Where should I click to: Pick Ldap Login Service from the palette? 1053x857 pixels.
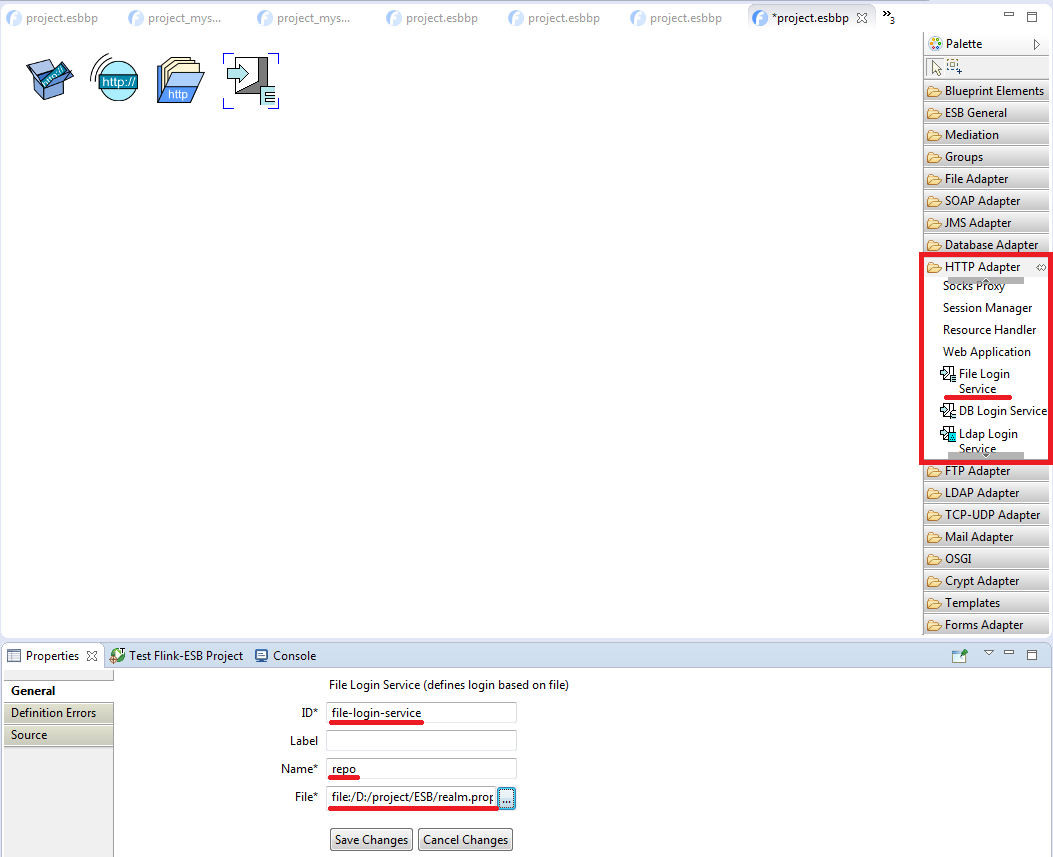987,434
